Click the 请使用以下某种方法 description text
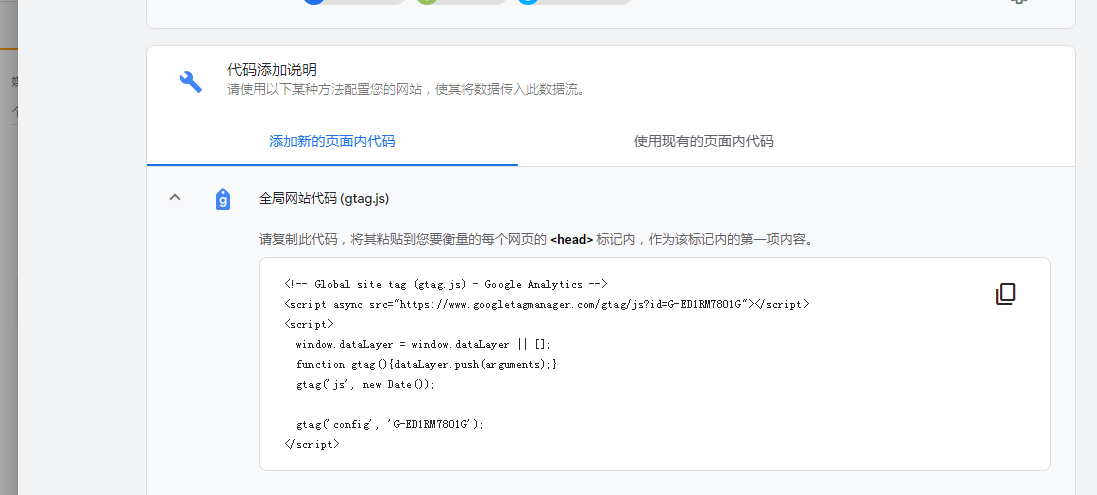 (x=406, y=89)
